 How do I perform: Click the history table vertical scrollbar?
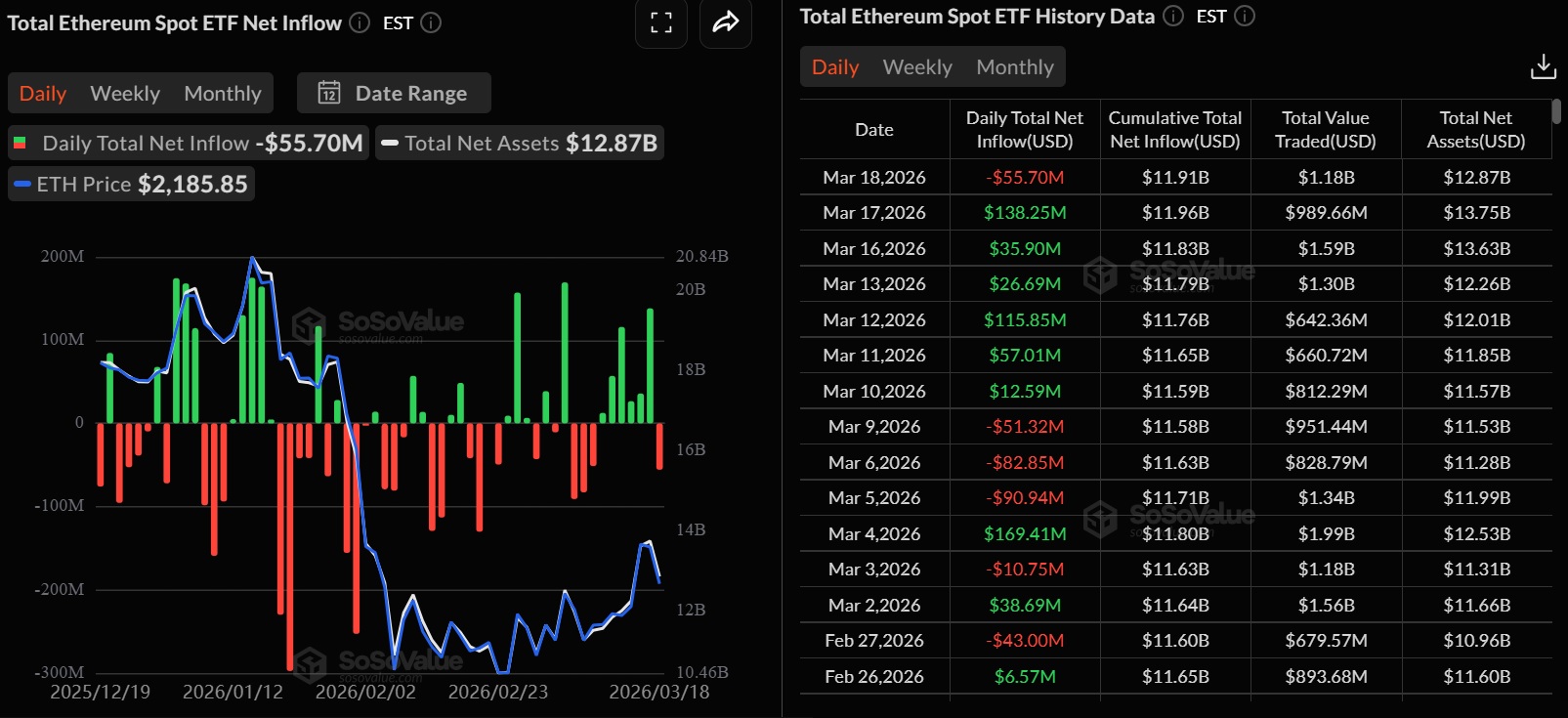[x=1556, y=111]
